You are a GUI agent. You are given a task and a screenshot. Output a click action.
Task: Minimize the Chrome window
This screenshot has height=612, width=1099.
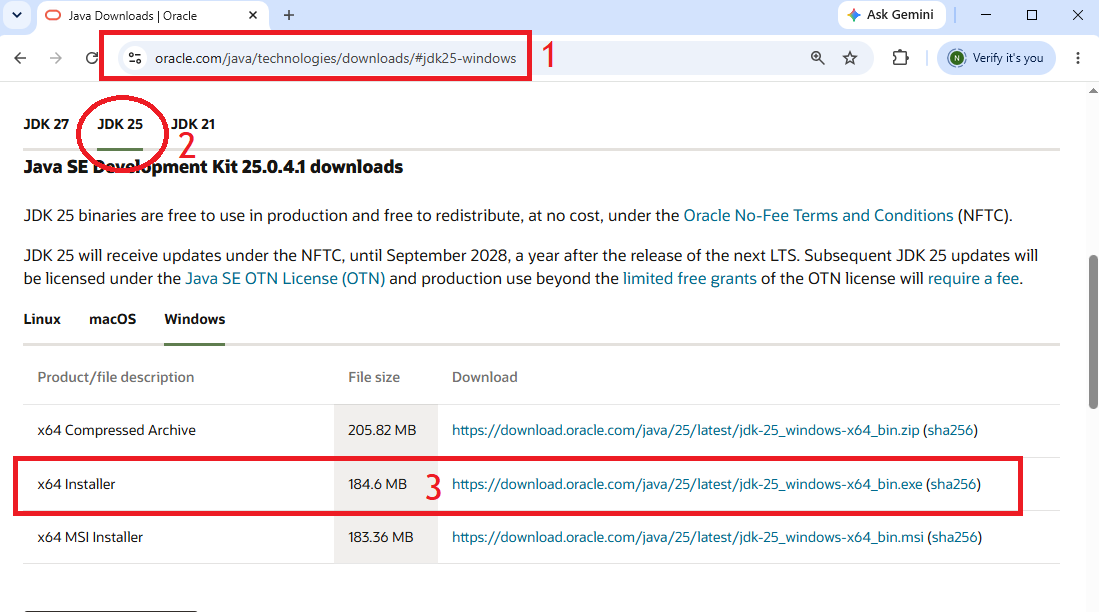[985, 15]
